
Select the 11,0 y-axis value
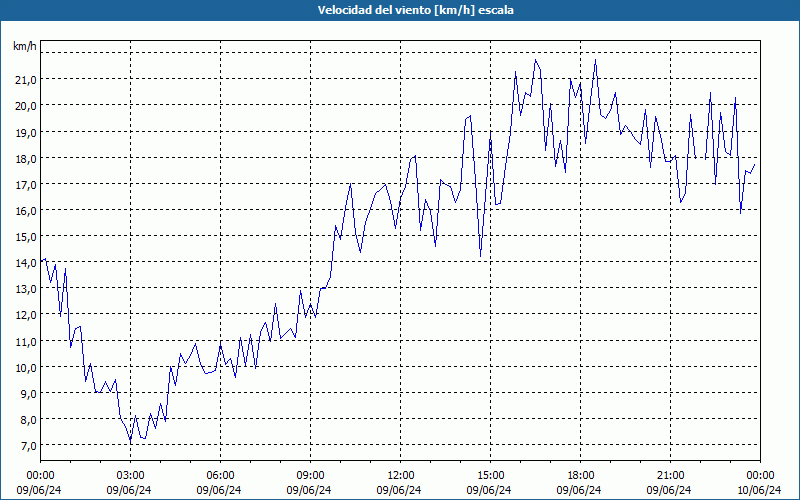click(x=27, y=341)
